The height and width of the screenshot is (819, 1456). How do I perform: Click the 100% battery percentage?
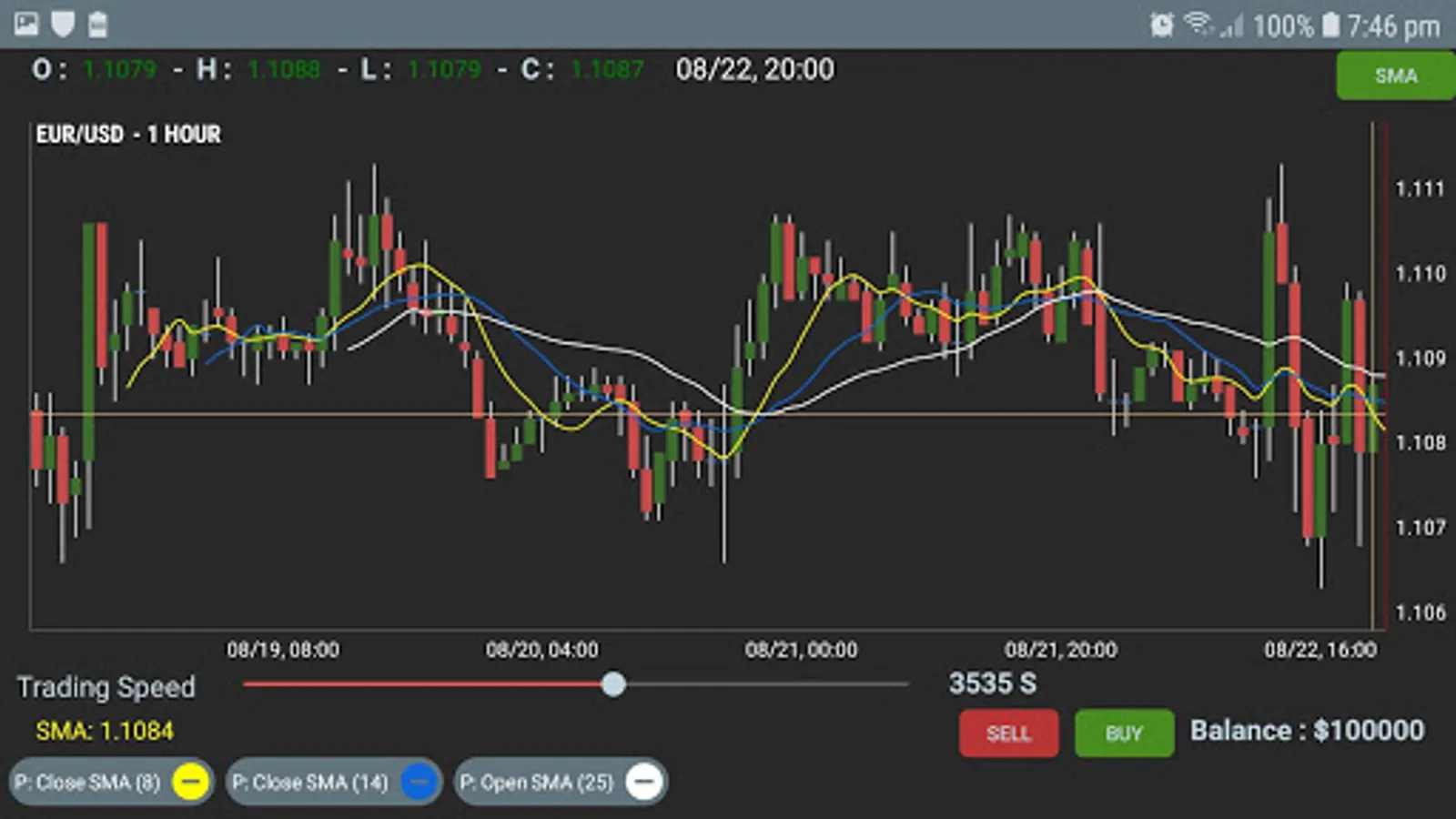point(1283,25)
